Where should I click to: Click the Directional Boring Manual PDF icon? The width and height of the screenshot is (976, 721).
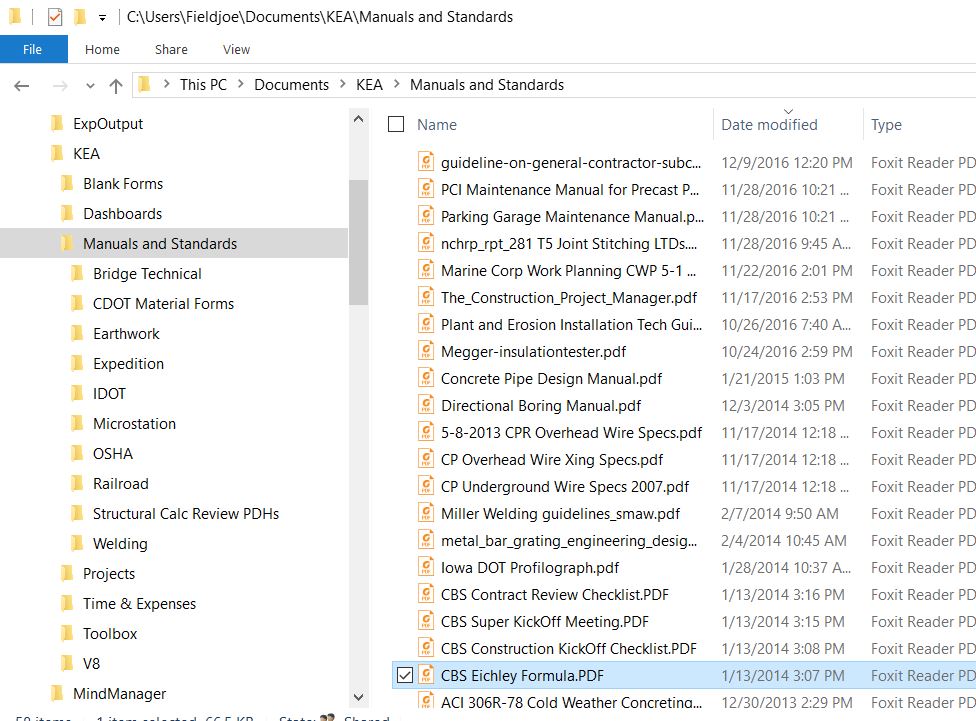(426, 405)
